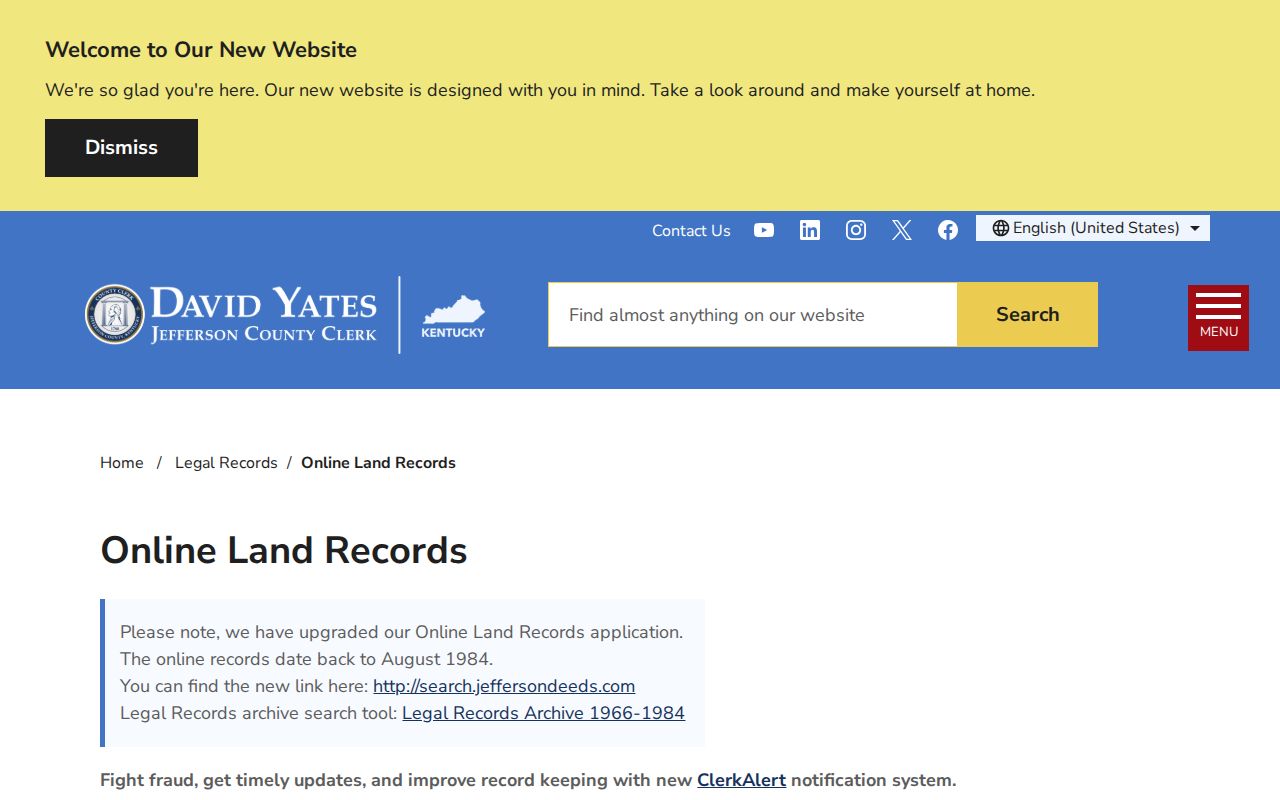The height and width of the screenshot is (800, 1280).
Task: Click the Welcome to Our New Website heading
Action: pos(201,50)
